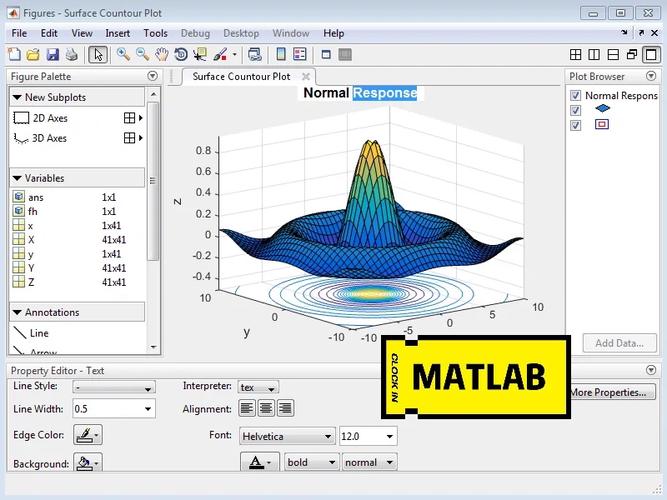Viewport: 667px width, 500px height.
Task: Select the Pan hand tool
Action: tap(162, 54)
